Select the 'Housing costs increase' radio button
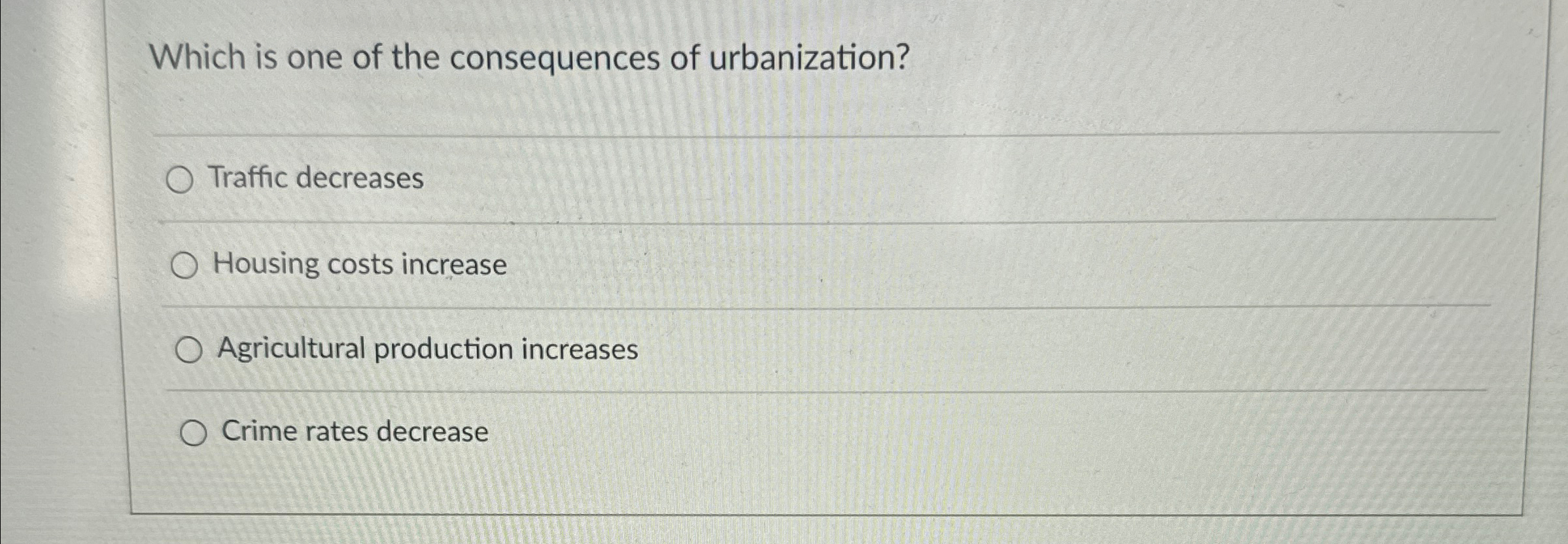The width and height of the screenshot is (1568, 544). (186, 265)
